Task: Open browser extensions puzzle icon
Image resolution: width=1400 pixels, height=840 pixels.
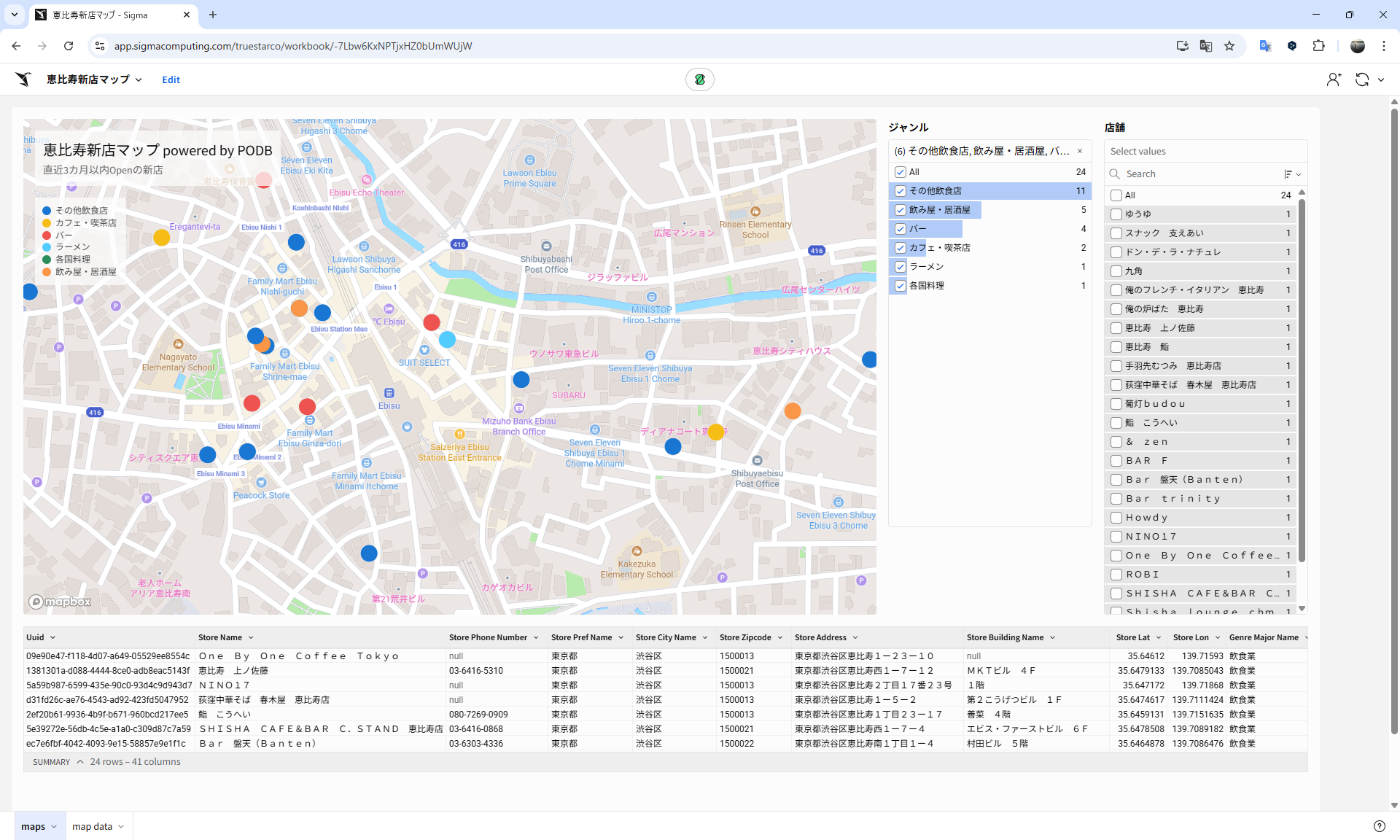Action: [x=1318, y=46]
